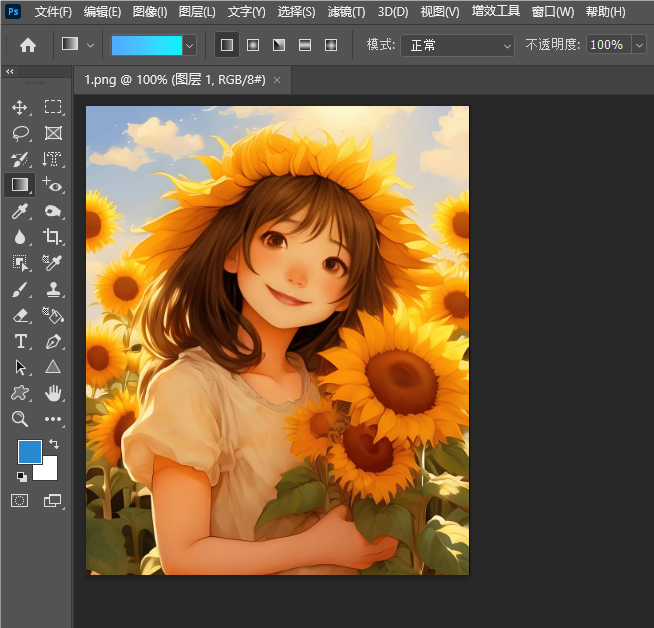Pick the Eraser tool
This screenshot has height=628, width=654.
pyautogui.click(x=19, y=315)
